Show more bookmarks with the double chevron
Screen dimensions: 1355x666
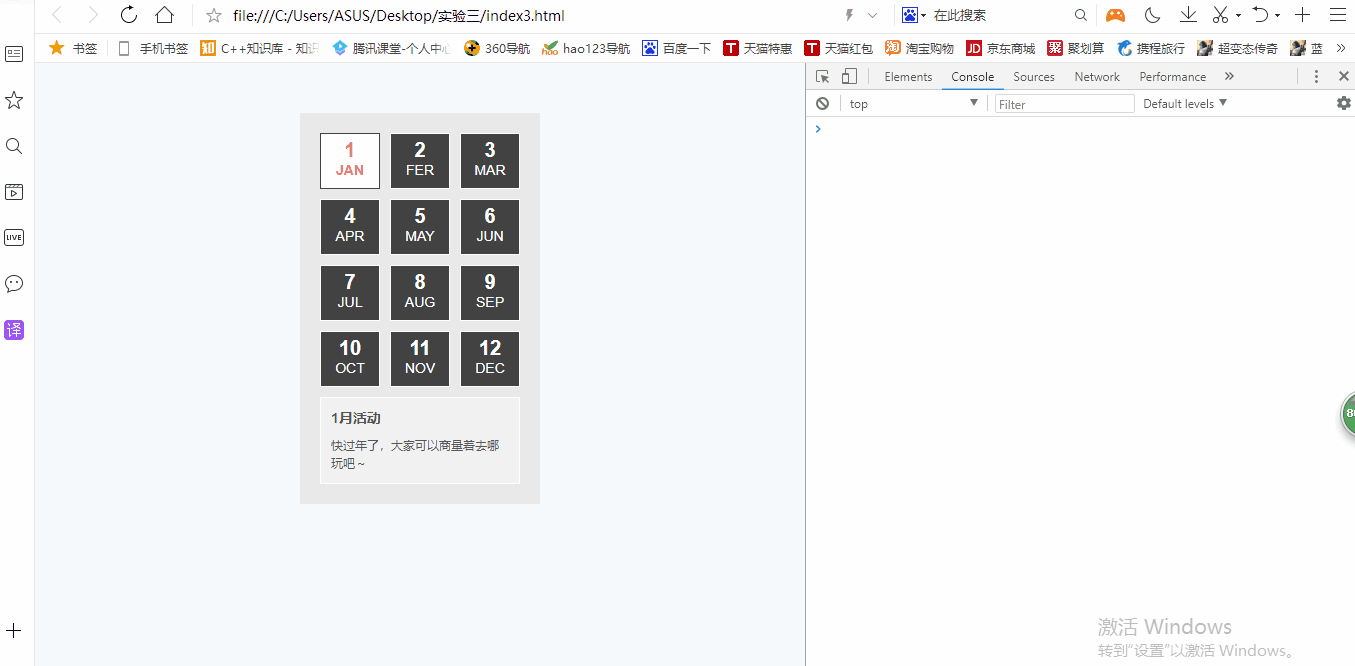(x=1340, y=48)
